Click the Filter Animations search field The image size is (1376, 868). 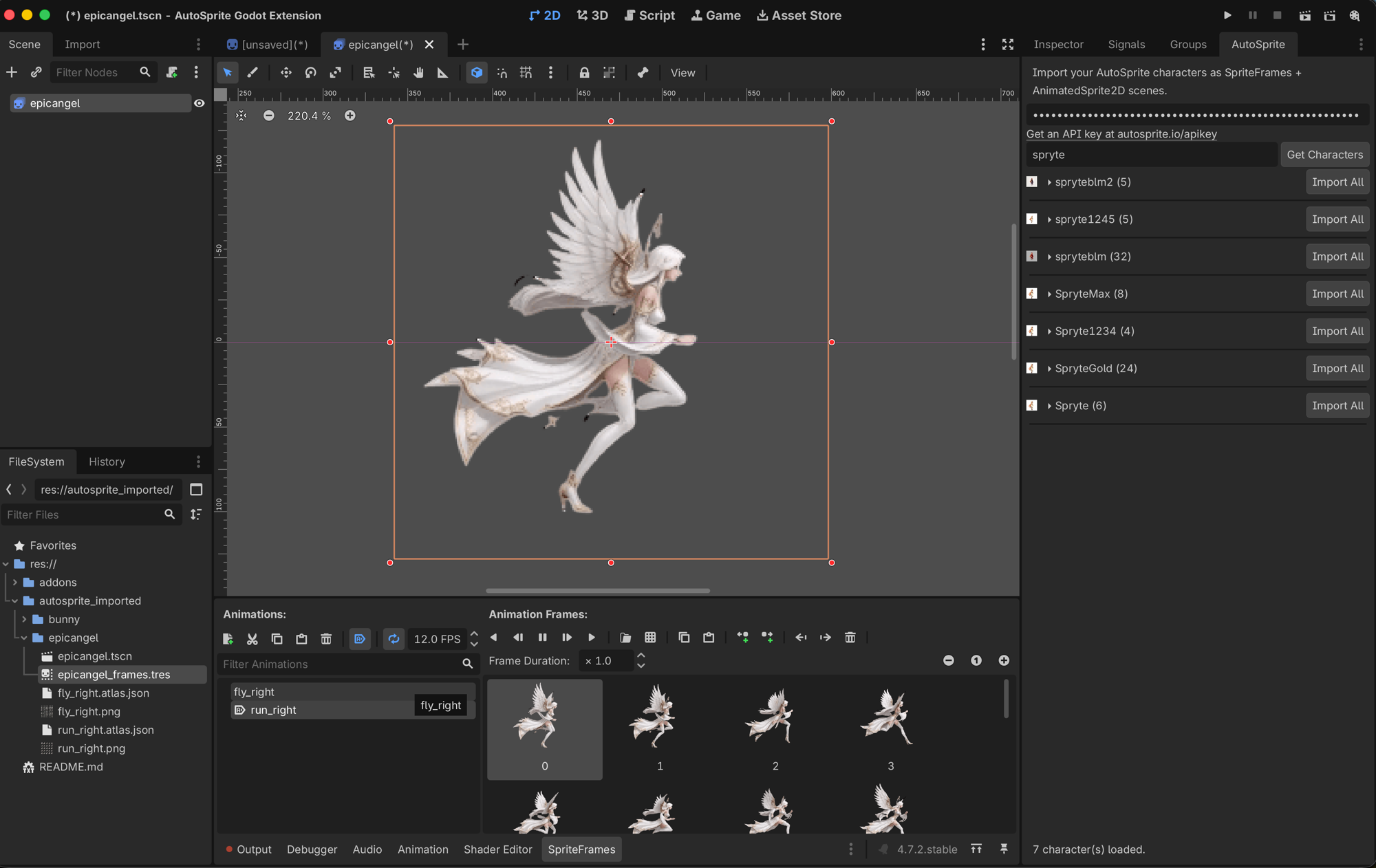tap(347, 664)
